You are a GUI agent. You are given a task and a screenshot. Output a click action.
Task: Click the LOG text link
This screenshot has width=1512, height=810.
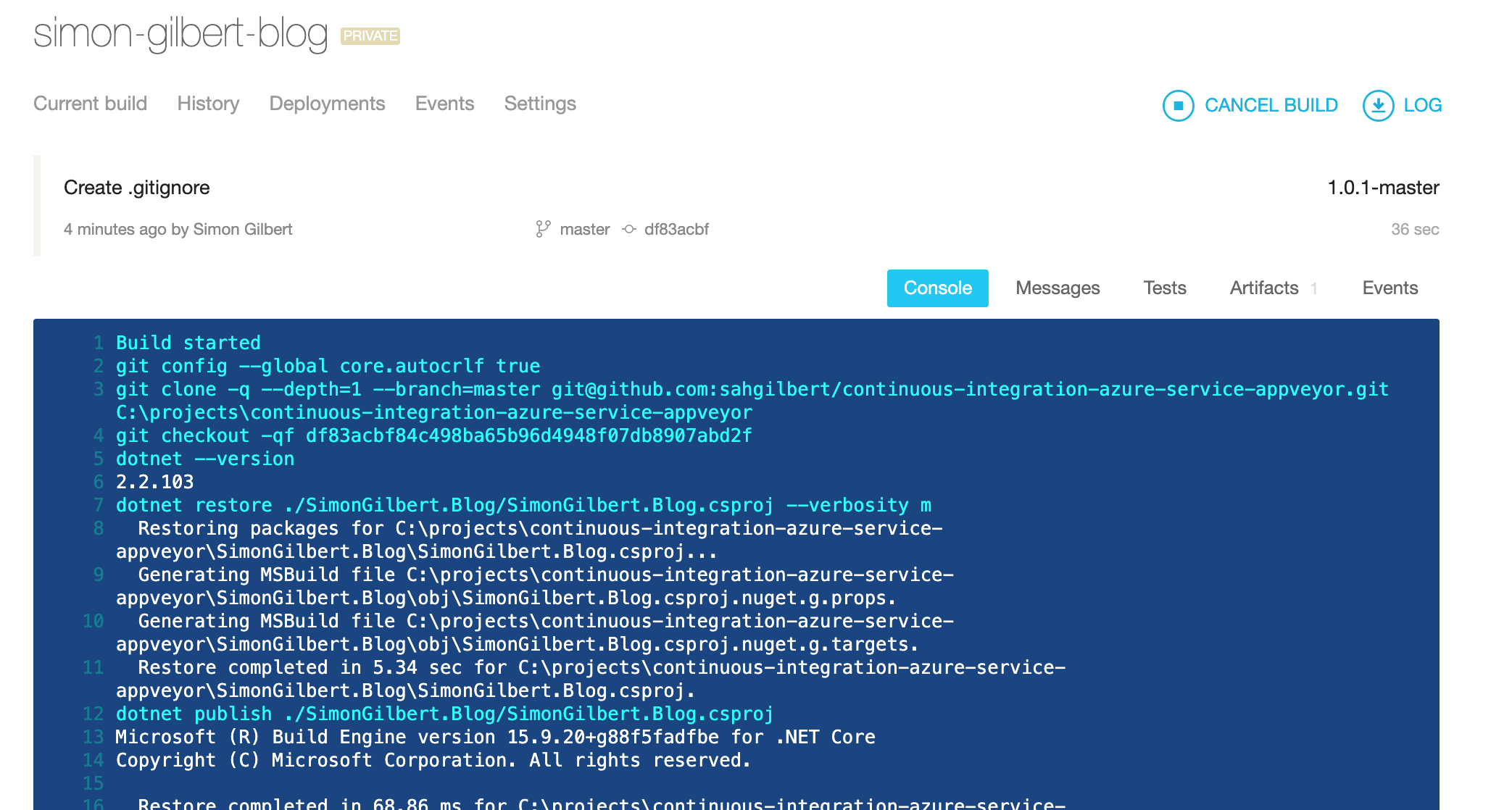pyautogui.click(x=1422, y=106)
